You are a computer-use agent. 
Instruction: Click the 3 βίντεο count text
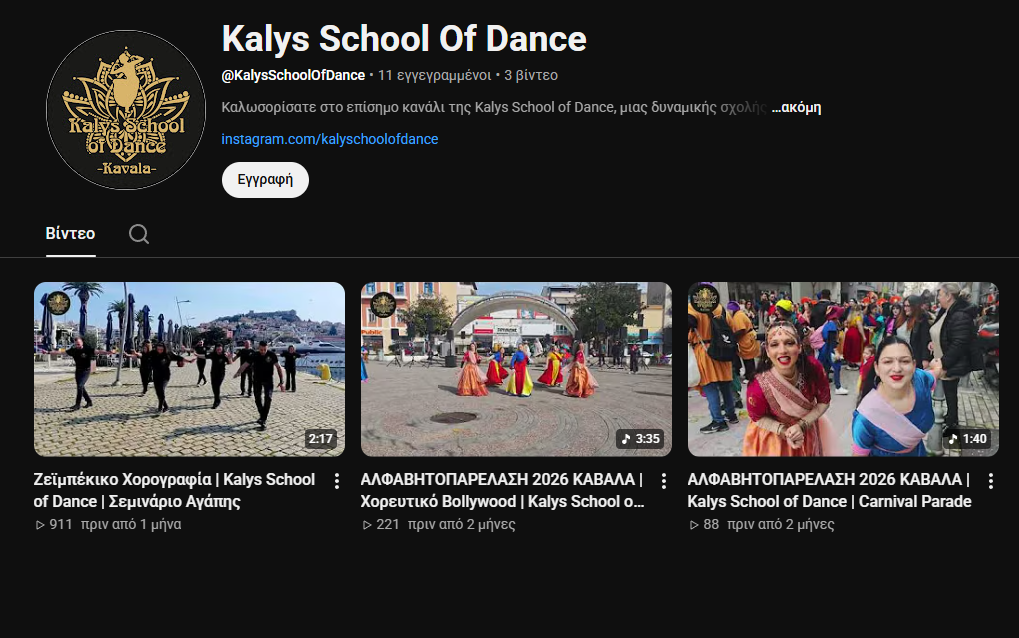click(531, 75)
